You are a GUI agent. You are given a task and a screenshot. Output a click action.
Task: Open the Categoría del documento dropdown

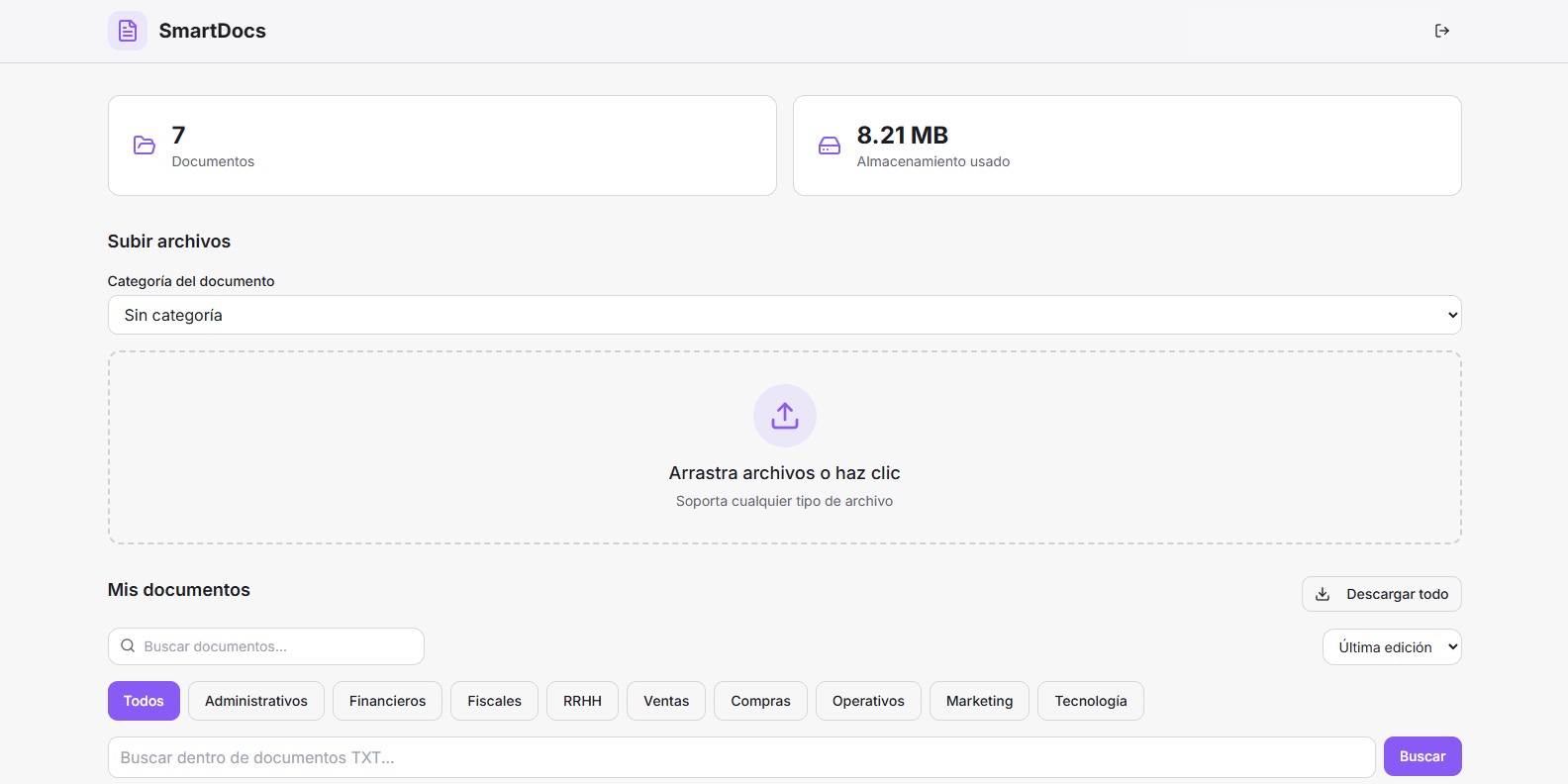[x=784, y=315]
